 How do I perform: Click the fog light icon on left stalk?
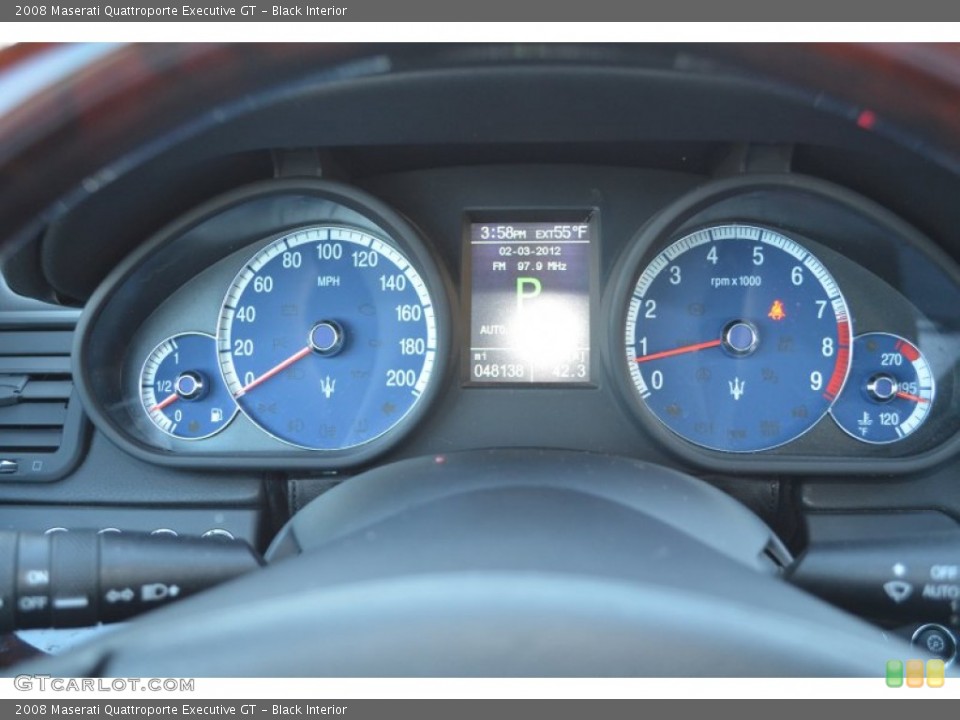coord(160,592)
